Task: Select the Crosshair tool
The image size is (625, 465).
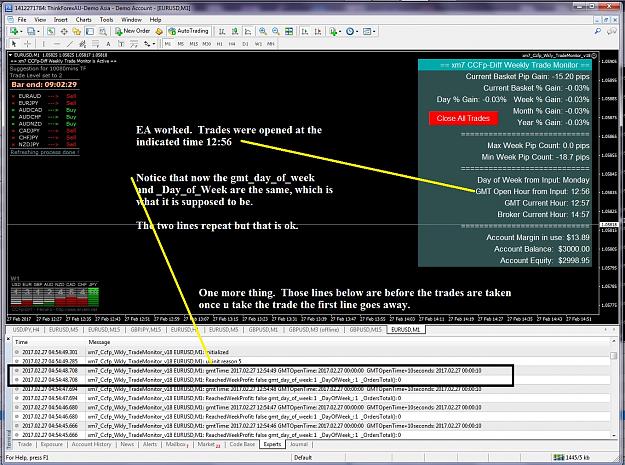Action: point(28,44)
